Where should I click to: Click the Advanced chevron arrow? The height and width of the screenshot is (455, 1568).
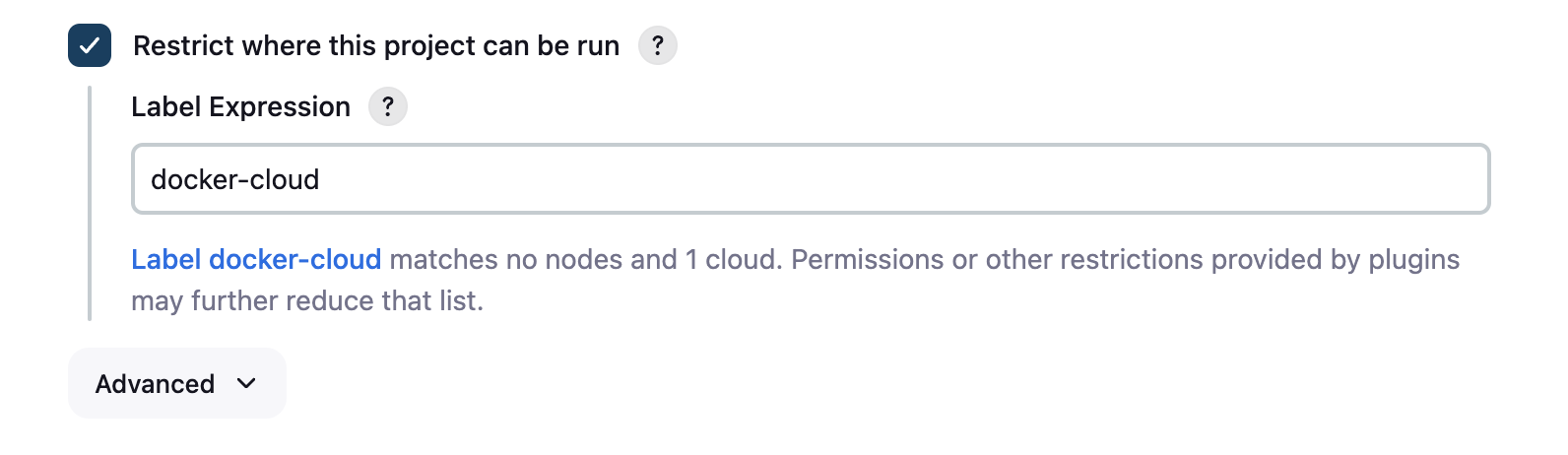tap(246, 383)
